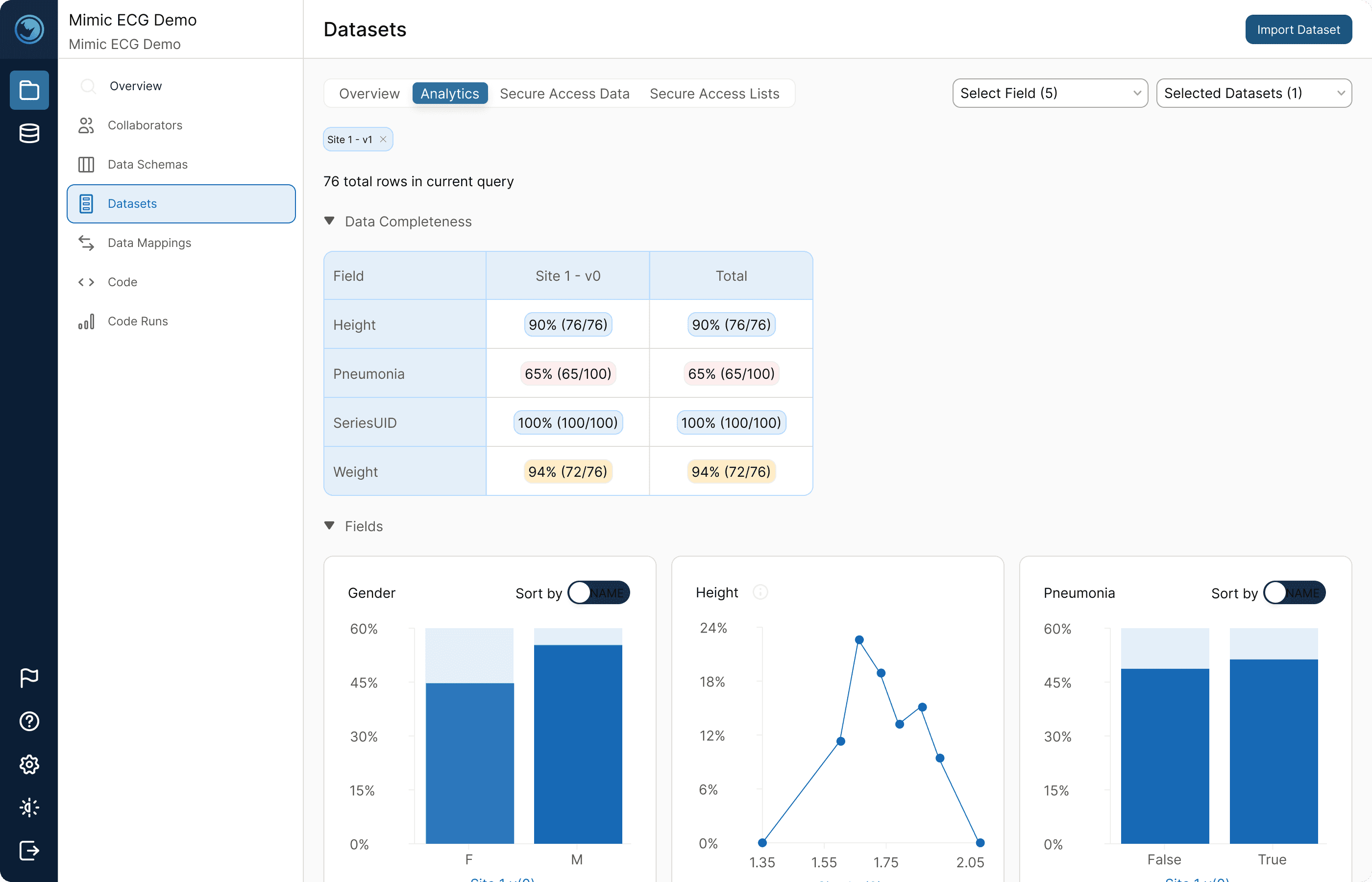Open the Selected Datasets (1) dropdown
The height and width of the screenshot is (882, 1372).
pyautogui.click(x=1253, y=93)
